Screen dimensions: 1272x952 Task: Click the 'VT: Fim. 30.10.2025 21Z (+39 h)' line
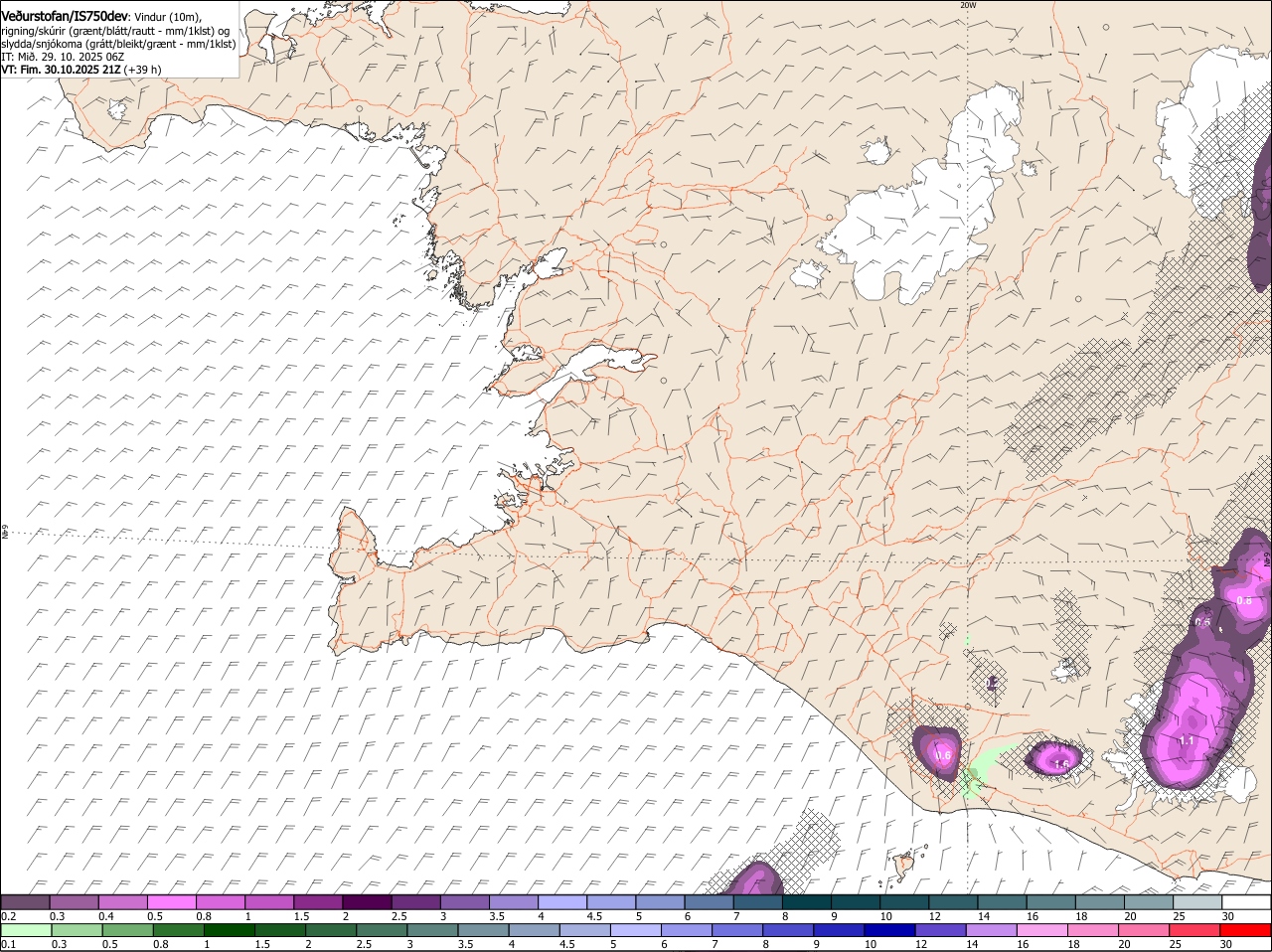coord(81,70)
